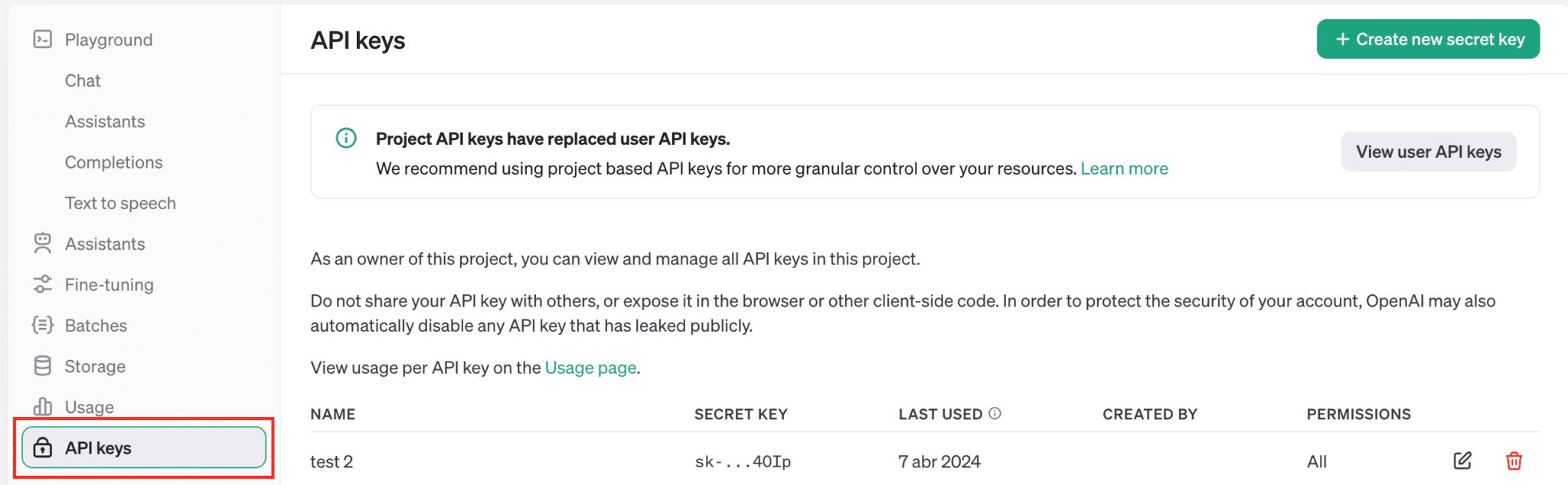1568x485 pixels.
Task: Click the Usage bar chart icon
Action: (x=43, y=406)
